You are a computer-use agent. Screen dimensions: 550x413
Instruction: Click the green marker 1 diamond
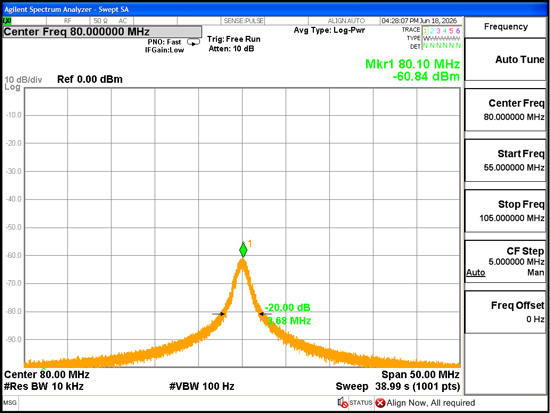[x=243, y=250]
